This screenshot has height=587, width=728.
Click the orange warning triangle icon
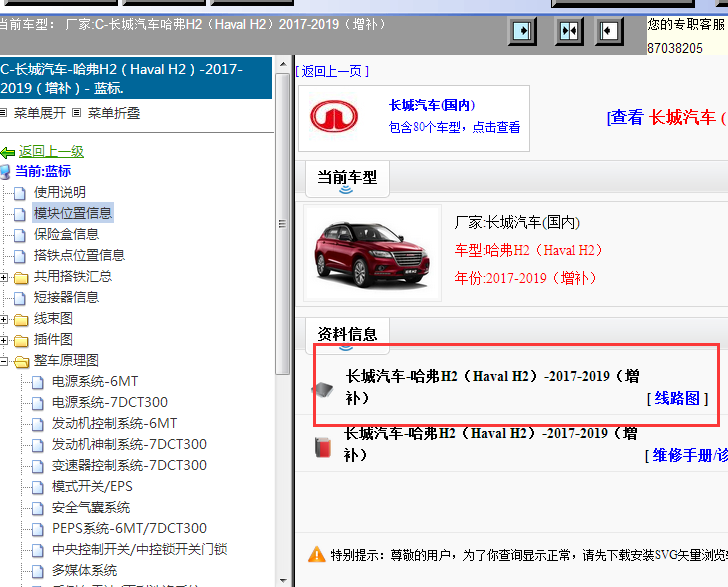pos(317,554)
